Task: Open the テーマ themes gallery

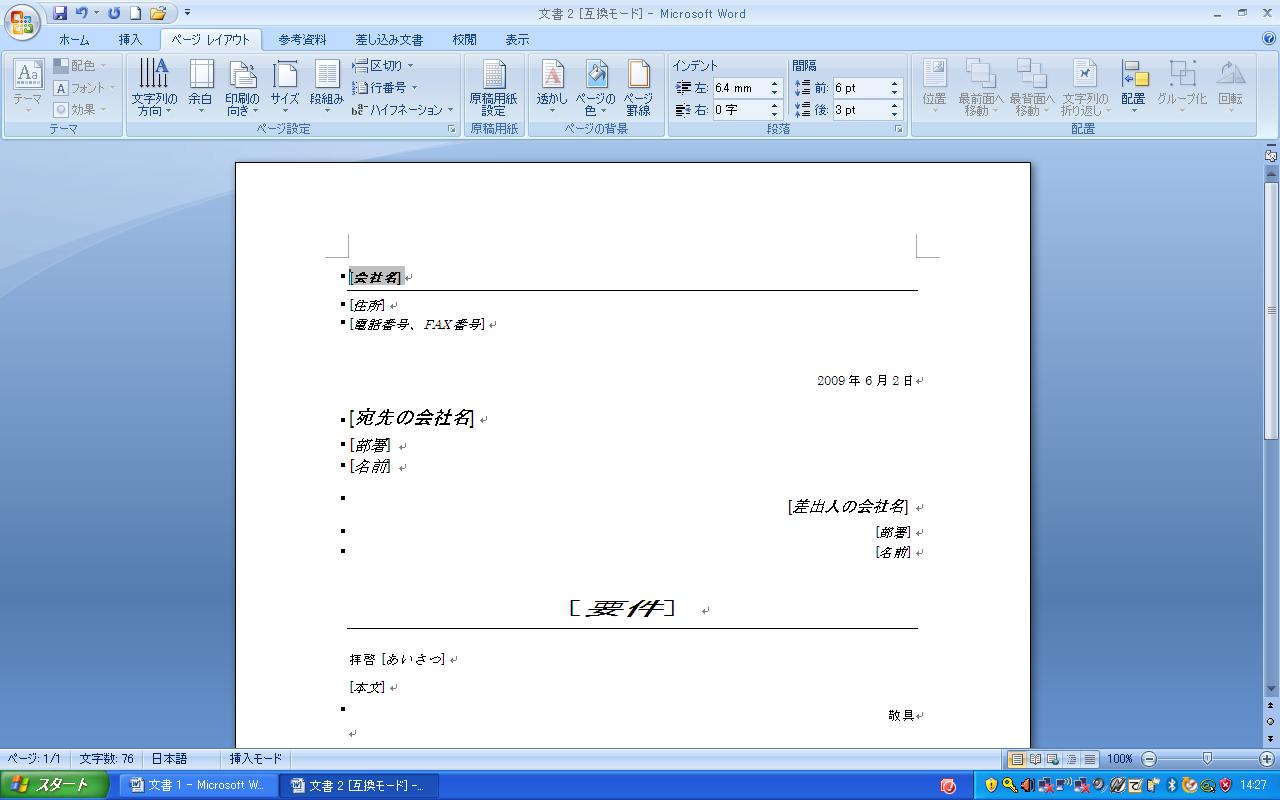Action: [x=27, y=86]
